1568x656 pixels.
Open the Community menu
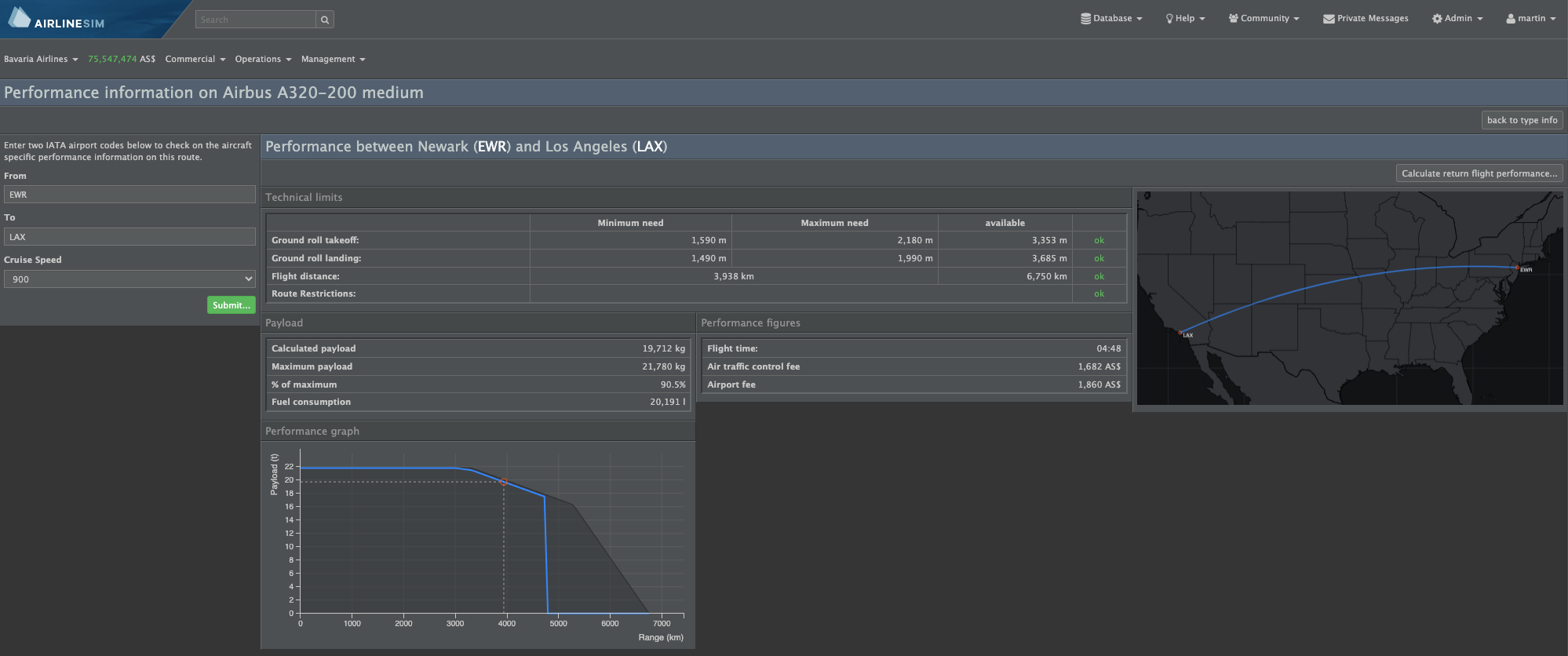1264,18
